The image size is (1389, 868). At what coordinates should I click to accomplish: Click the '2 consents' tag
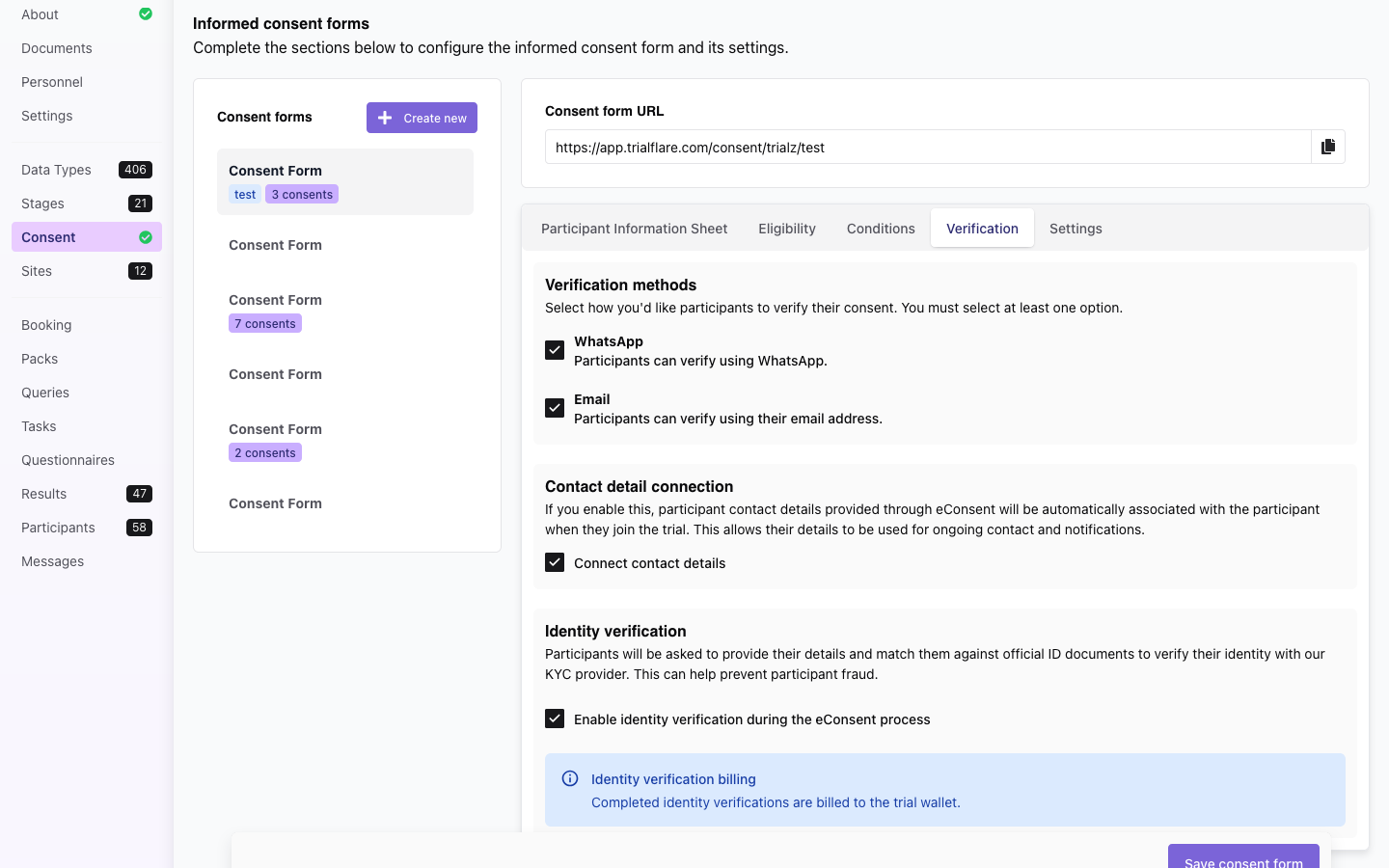tap(265, 452)
